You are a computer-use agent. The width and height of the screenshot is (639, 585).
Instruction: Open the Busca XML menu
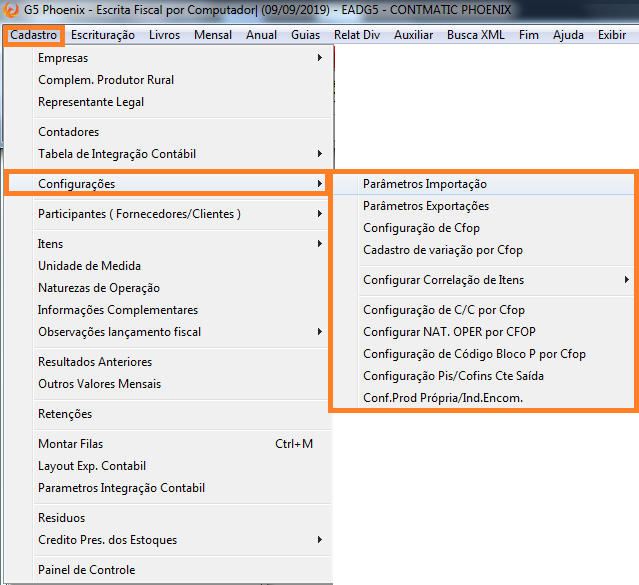click(476, 35)
